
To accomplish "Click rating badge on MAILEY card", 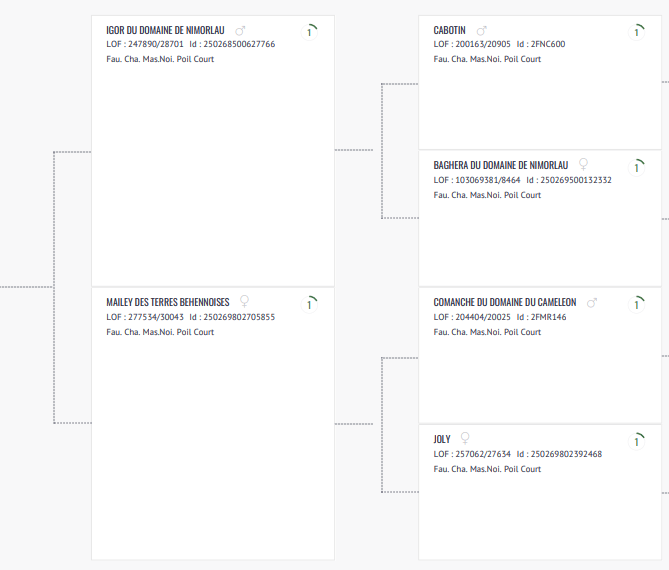I will 311,303.
